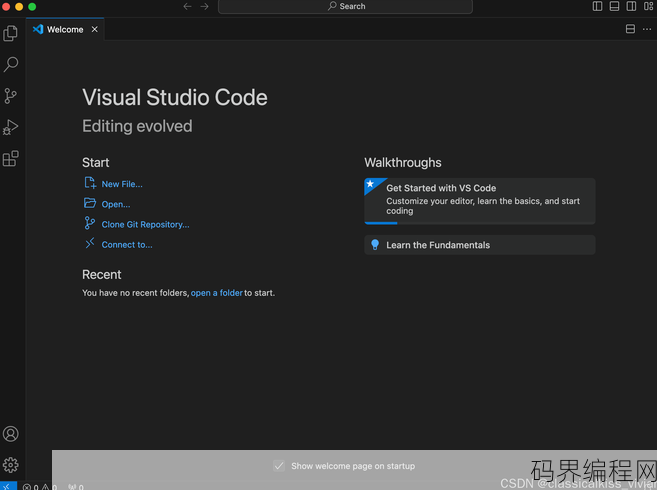The width and height of the screenshot is (657, 490).
Task: Toggle the primary side bar layout icon
Action: tap(598, 6)
